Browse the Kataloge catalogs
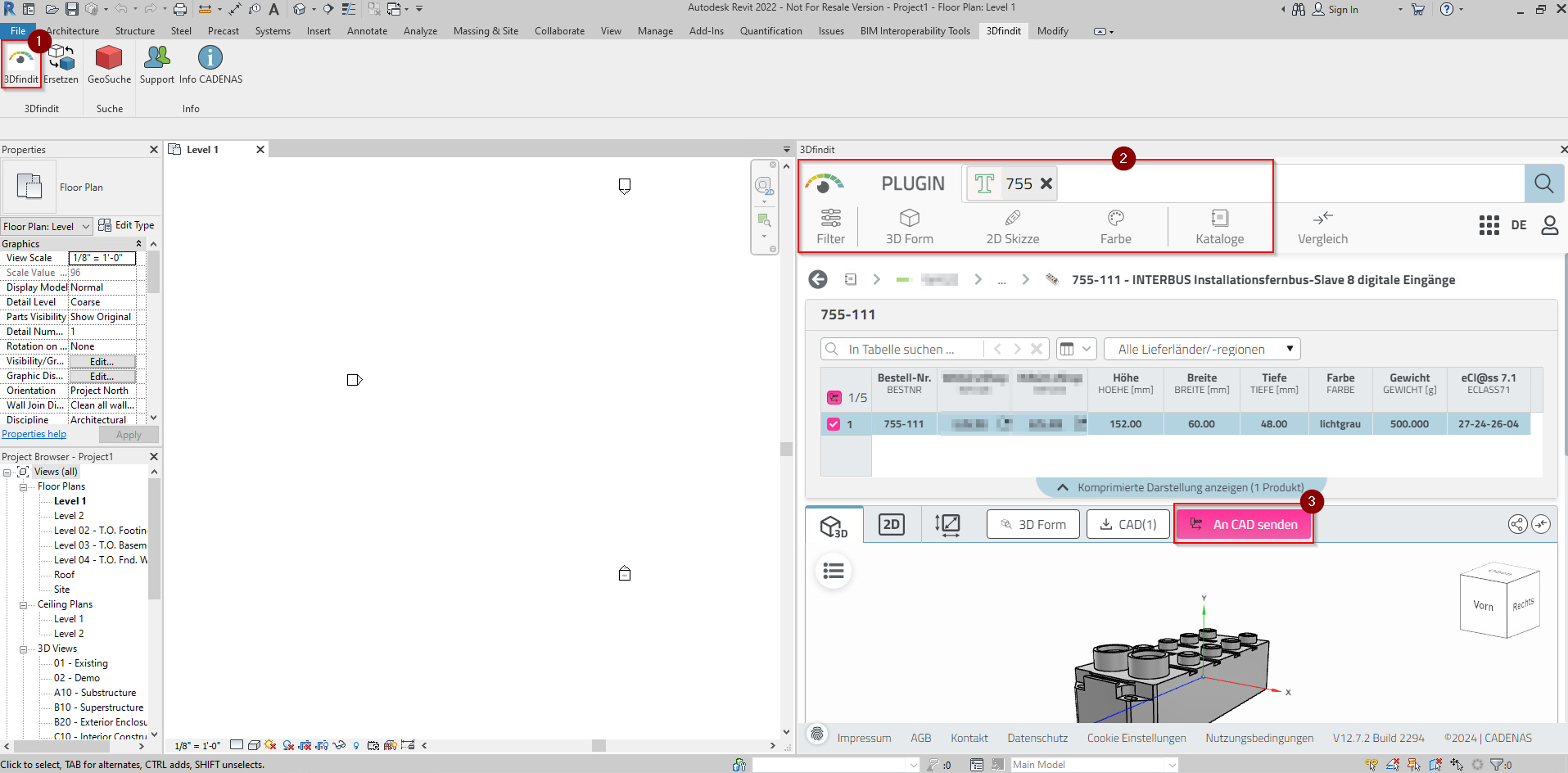Viewport: 1568px width, 773px height. click(x=1219, y=227)
